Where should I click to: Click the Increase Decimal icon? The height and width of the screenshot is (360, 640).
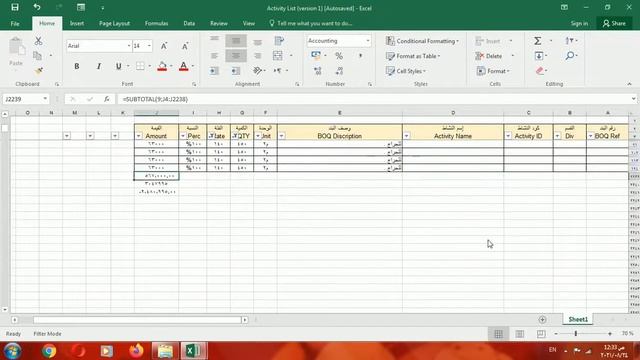[x=318, y=71]
